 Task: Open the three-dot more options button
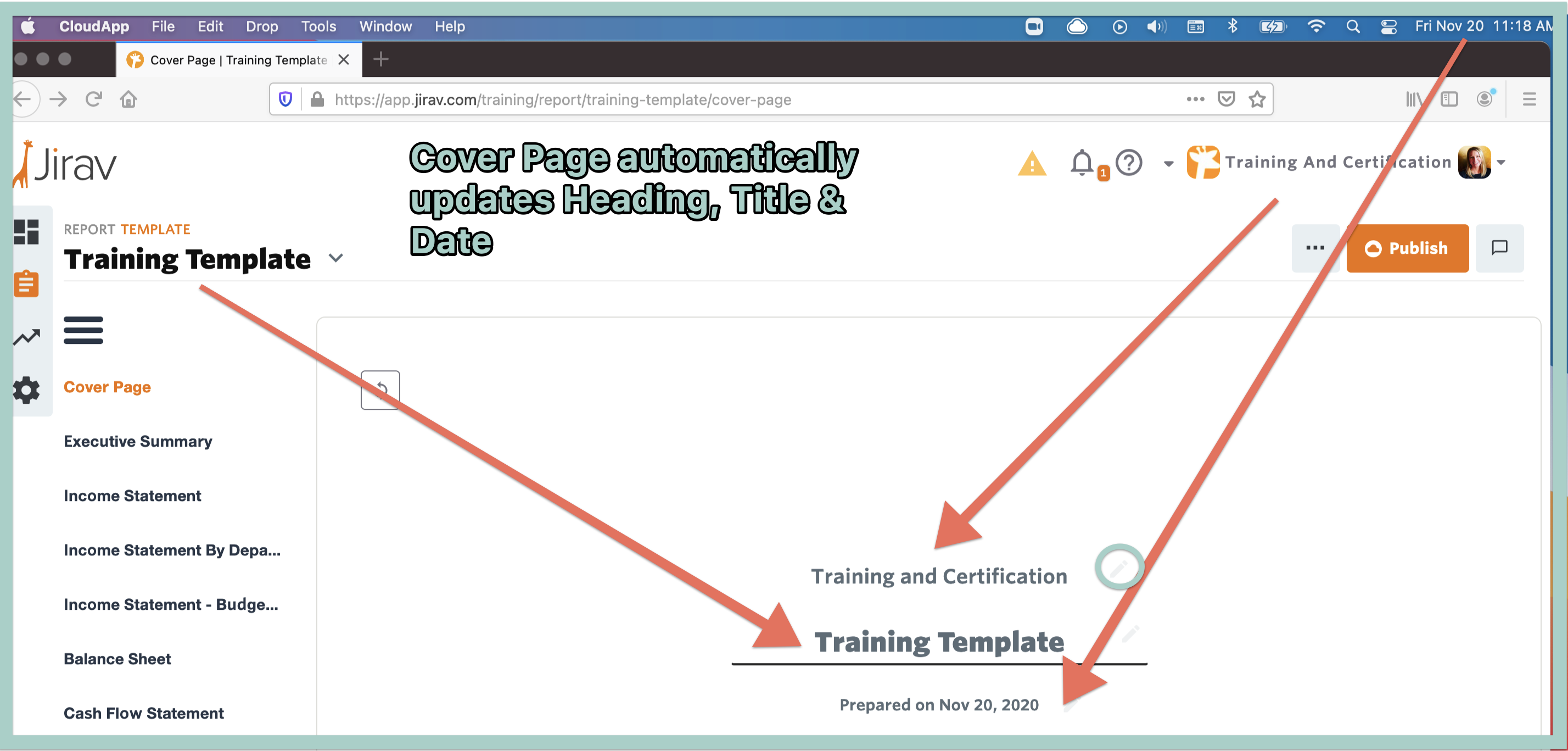tap(1315, 248)
